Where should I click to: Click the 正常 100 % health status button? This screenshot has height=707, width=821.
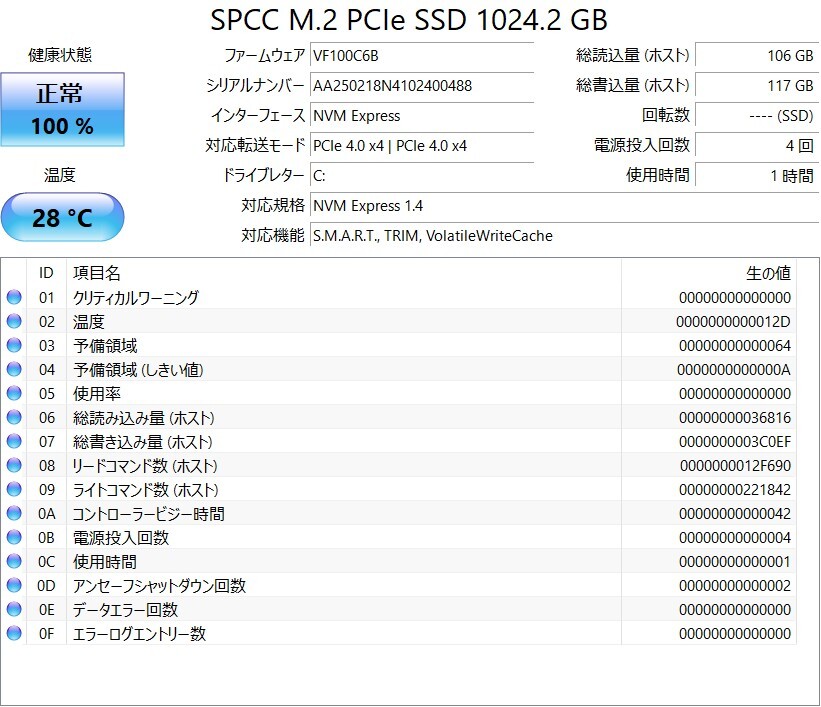pos(62,109)
